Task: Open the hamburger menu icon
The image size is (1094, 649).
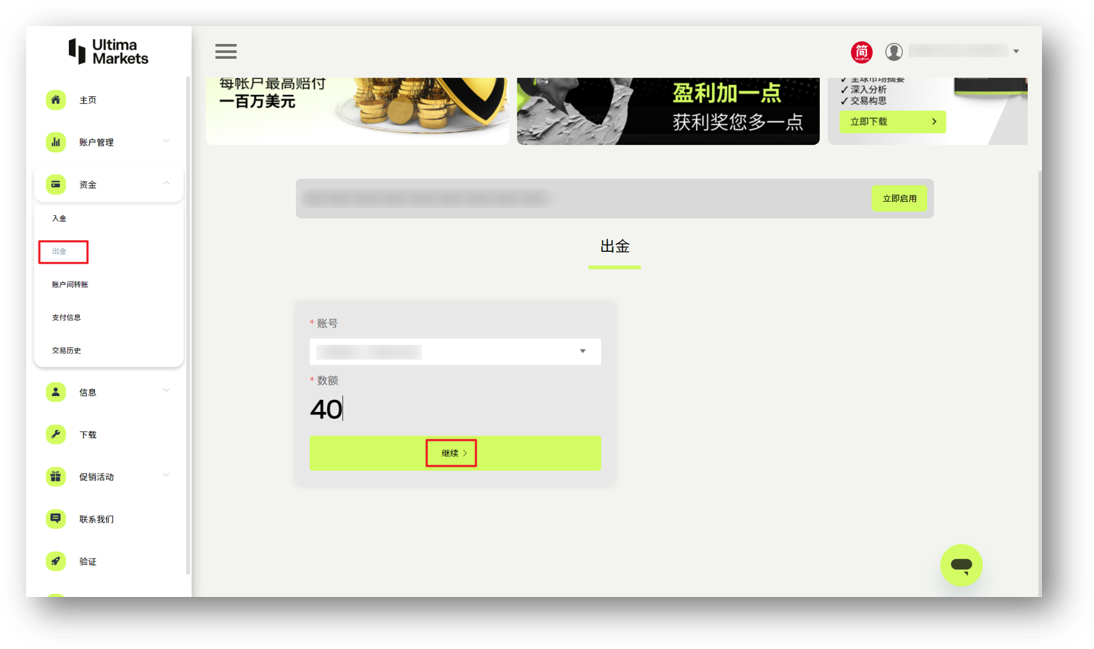Action: tap(225, 52)
